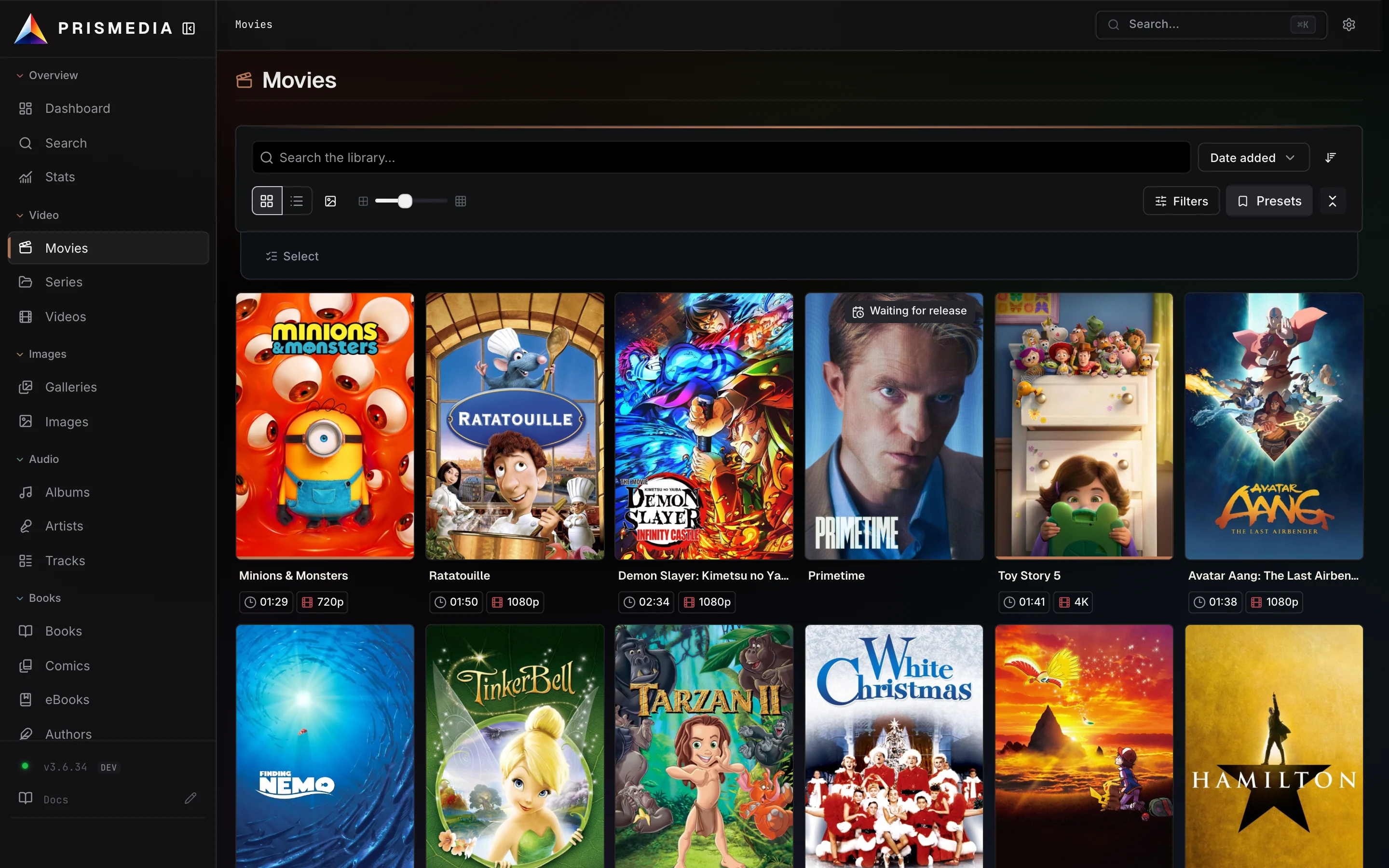The height and width of the screenshot is (868, 1389).
Task: Open the Primetime poster
Action: tap(894, 426)
